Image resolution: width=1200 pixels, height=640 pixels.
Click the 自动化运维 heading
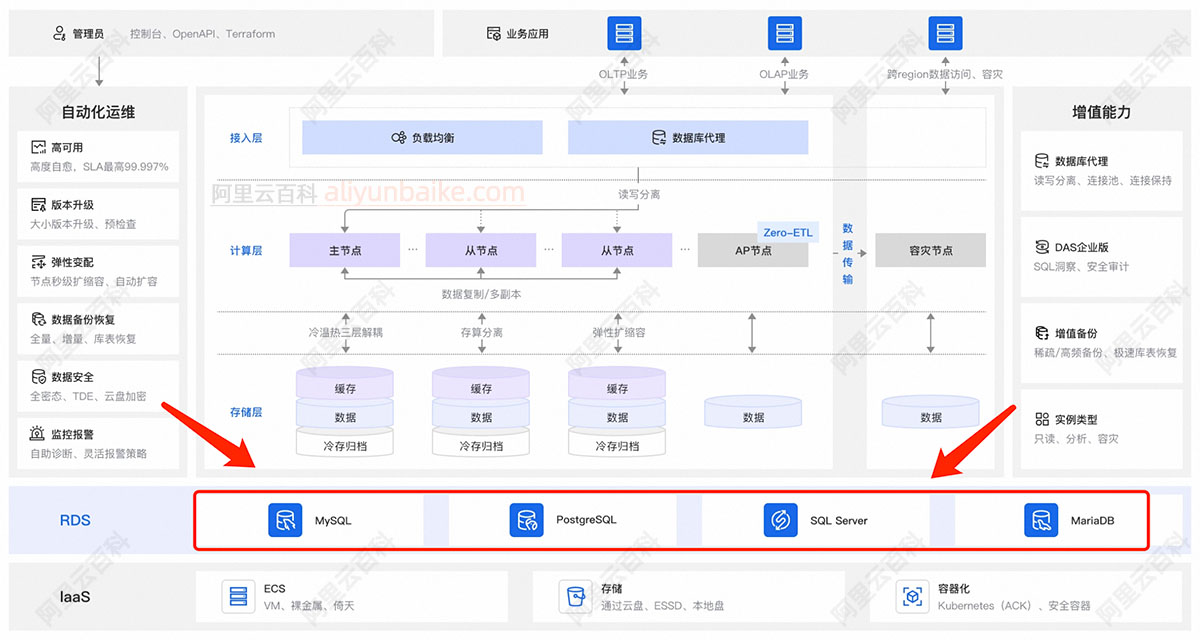pyautogui.click(x=98, y=112)
